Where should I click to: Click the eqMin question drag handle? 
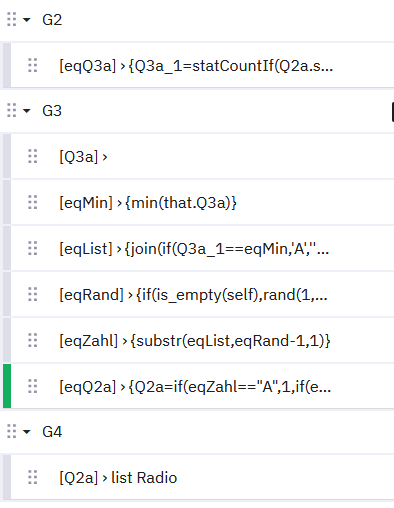32,202
